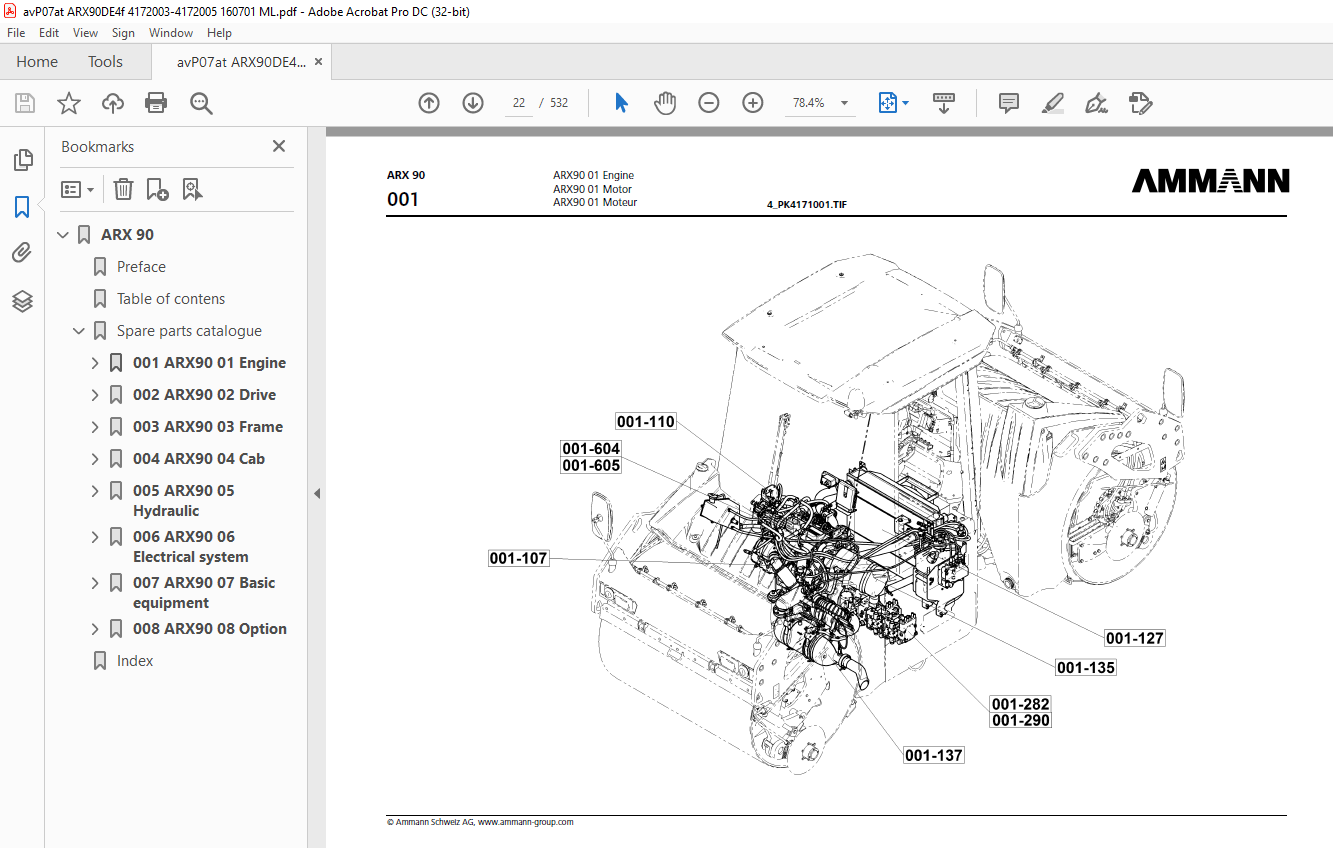Expand 007 ARX90 07 Basic equipment
The height and width of the screenshot is (848, 1333).
[x=95, y=583]
